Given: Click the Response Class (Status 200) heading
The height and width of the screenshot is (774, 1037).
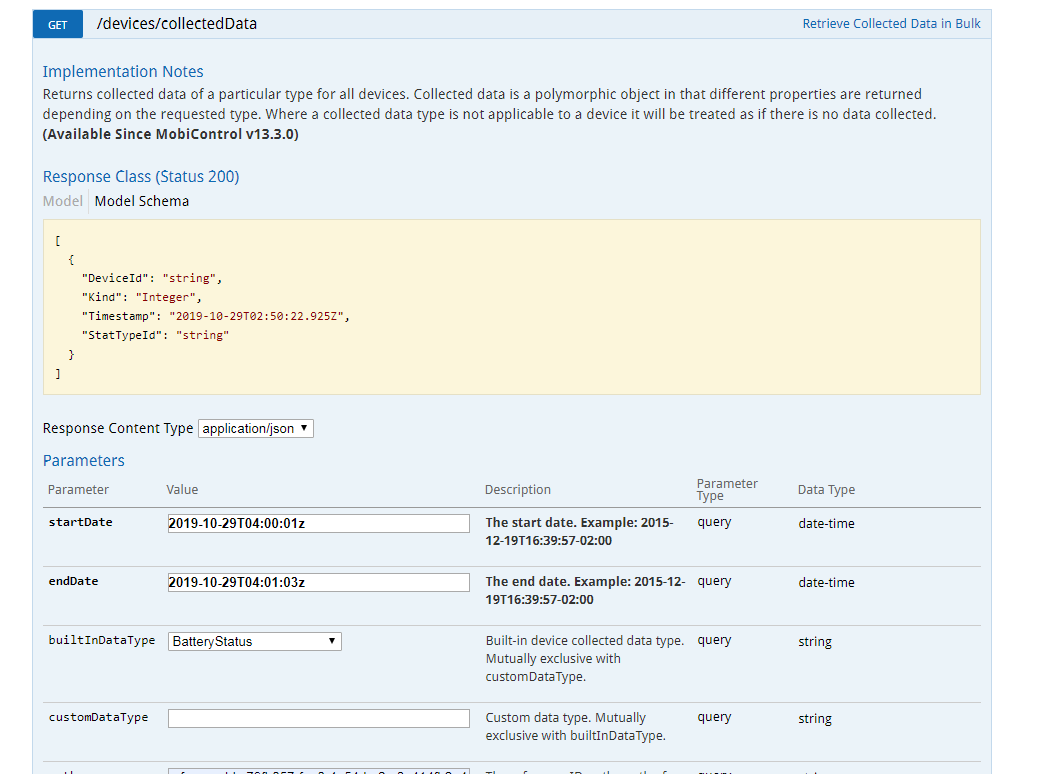Looking at the screenshot, I should point(141,177).
